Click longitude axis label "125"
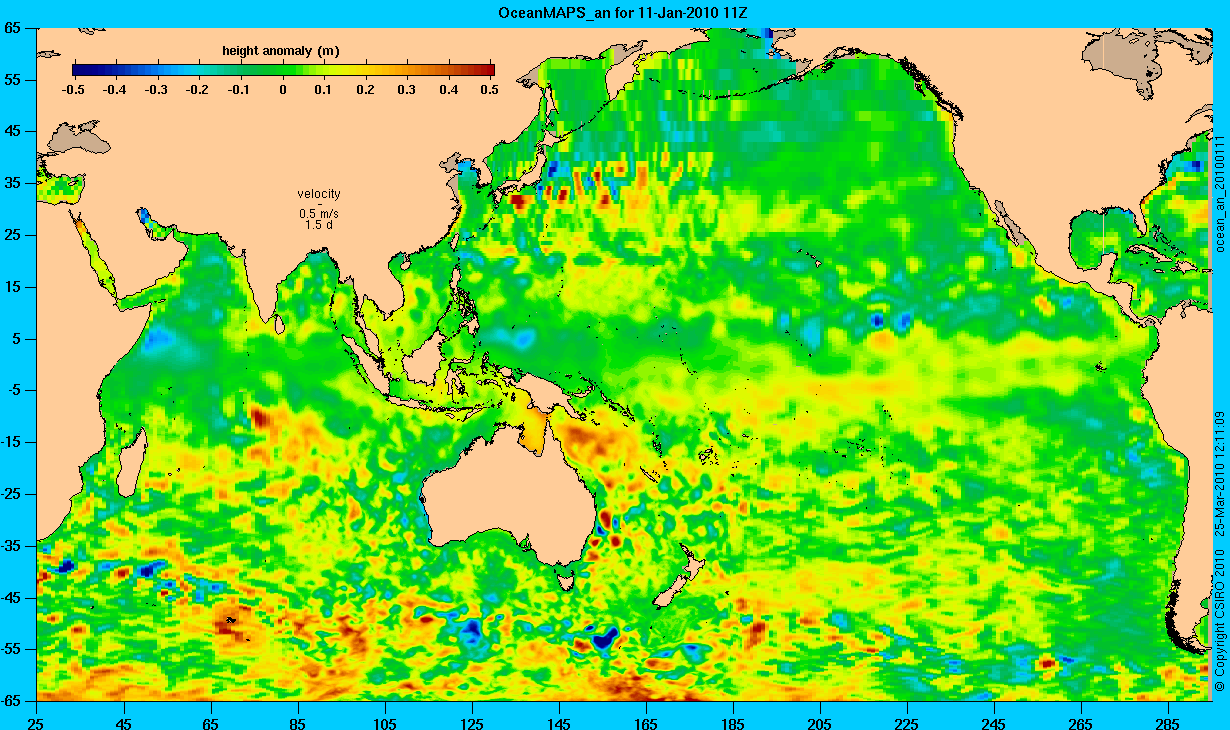1230x730 pixels. (472, 722)
